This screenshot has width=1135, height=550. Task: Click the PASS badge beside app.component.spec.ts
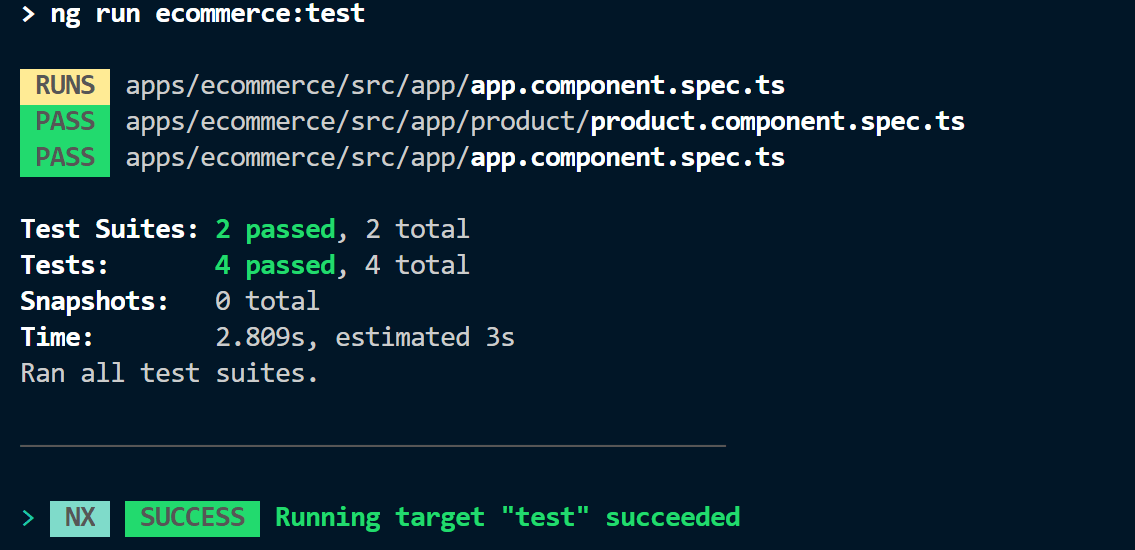(x=65, y=158)
